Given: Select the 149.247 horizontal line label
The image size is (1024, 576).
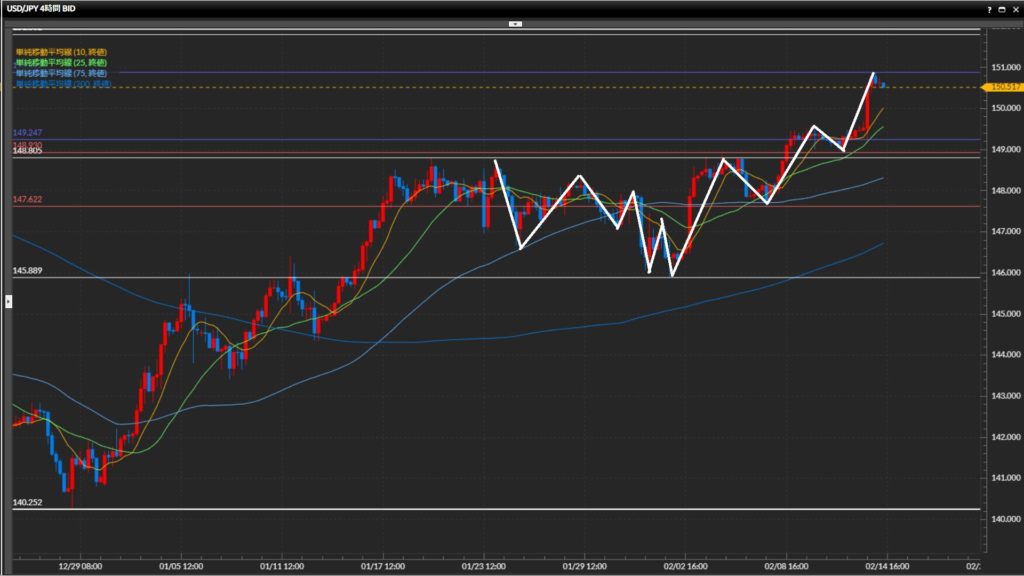Looking at the screenshot, I should (x=27, y=133).
